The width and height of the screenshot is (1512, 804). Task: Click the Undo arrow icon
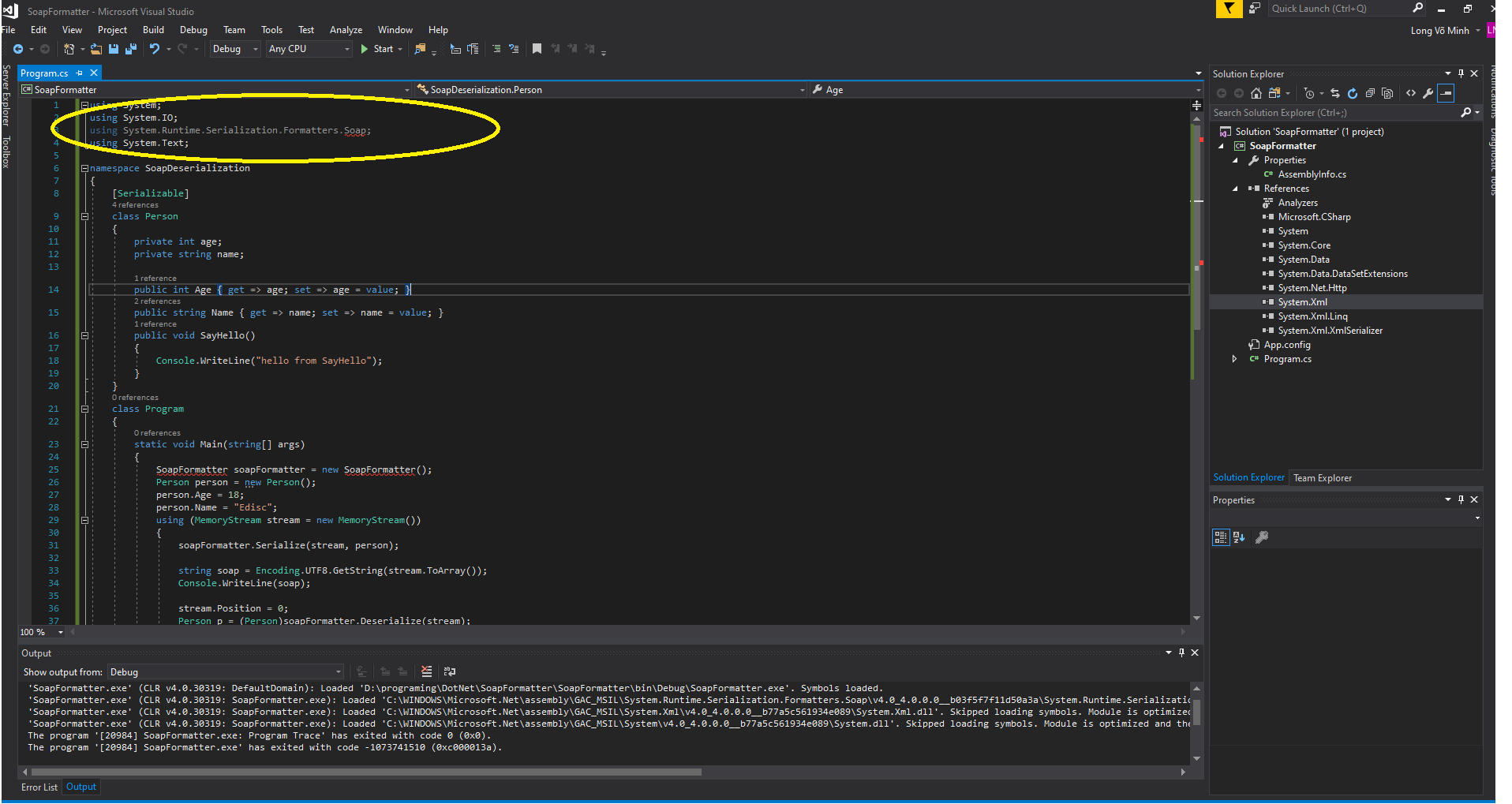click(155, 49)
